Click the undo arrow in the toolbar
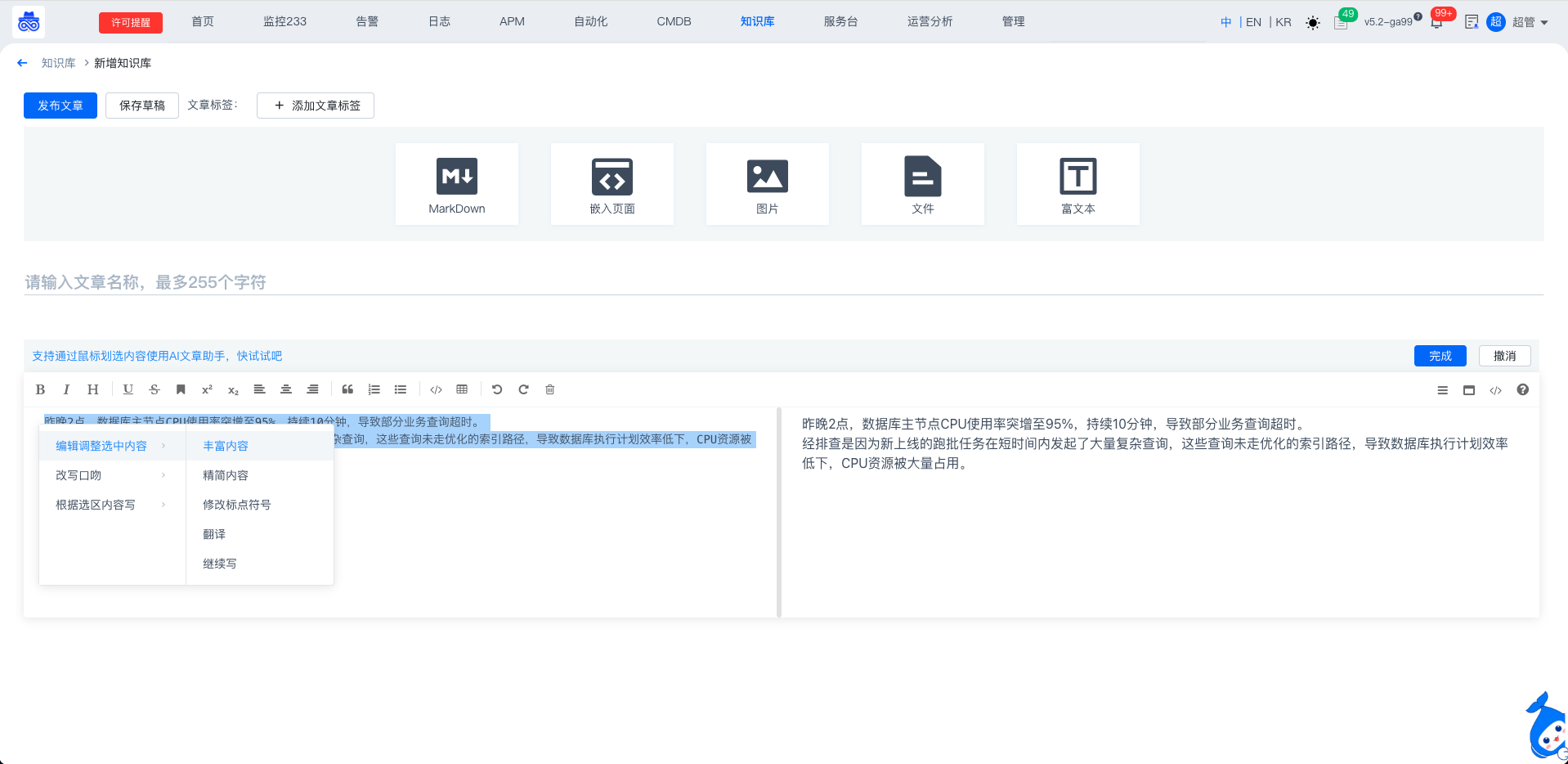The height and width of the screenshot is (764, 1568). tap(497, 390)
